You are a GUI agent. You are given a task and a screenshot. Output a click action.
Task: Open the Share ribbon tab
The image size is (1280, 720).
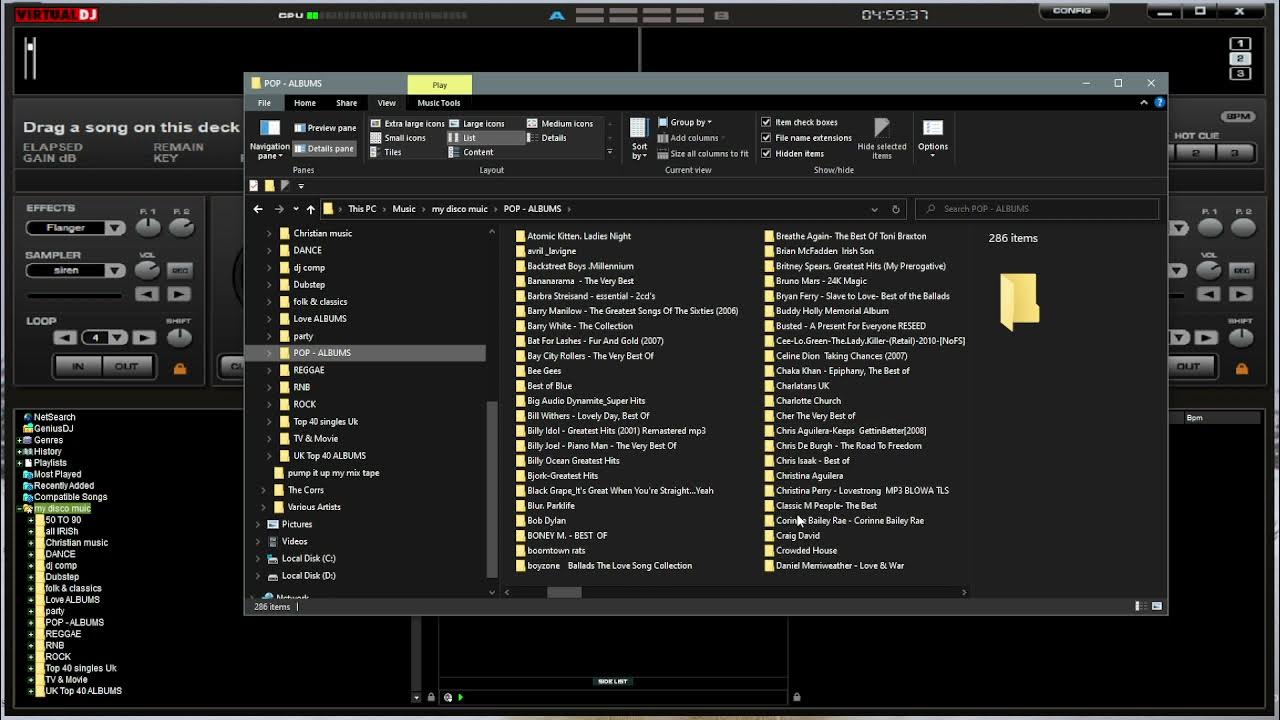tap(346, 103)
